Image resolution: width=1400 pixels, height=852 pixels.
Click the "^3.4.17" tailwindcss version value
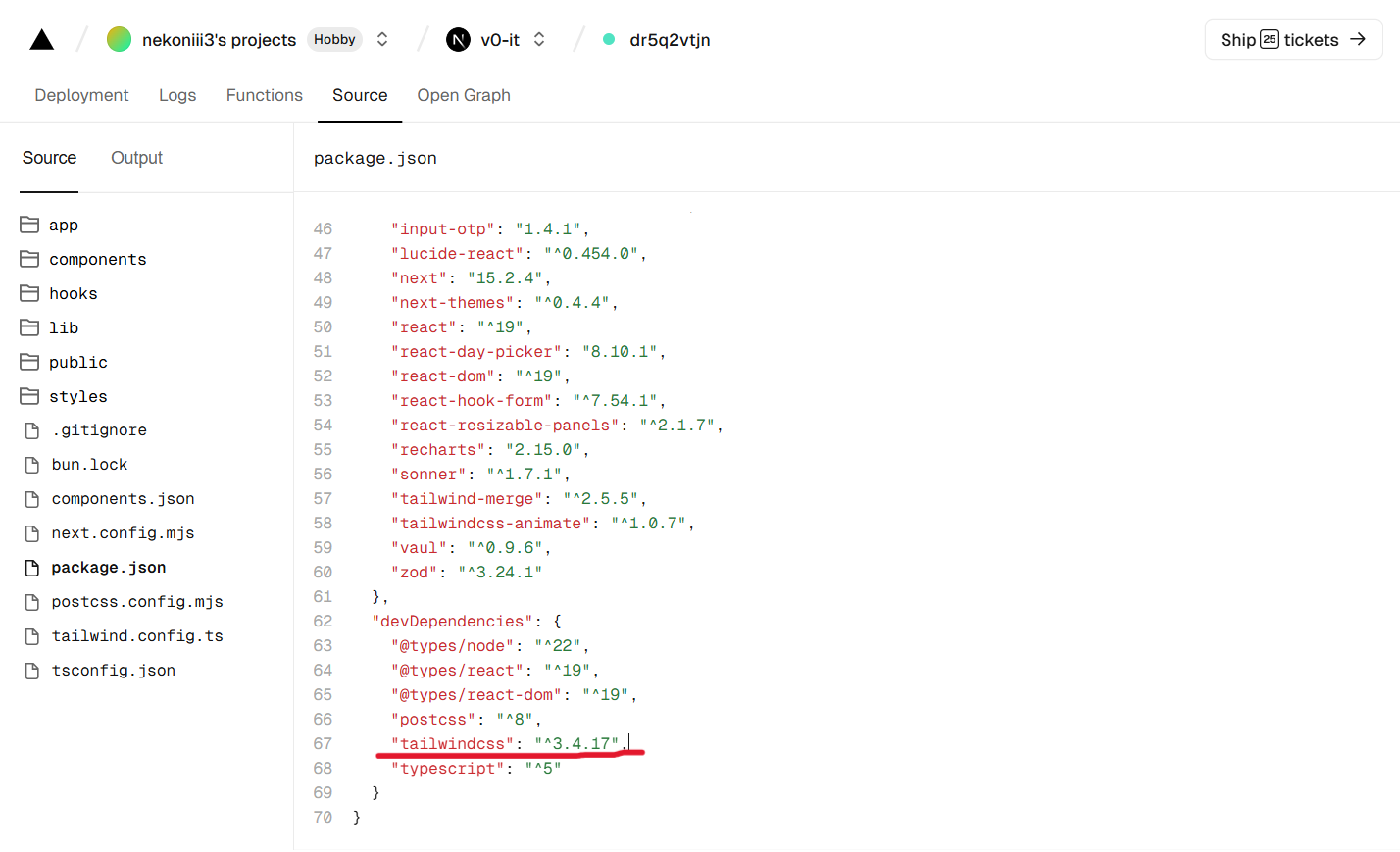pyautogui.click(x=576, y=744)
